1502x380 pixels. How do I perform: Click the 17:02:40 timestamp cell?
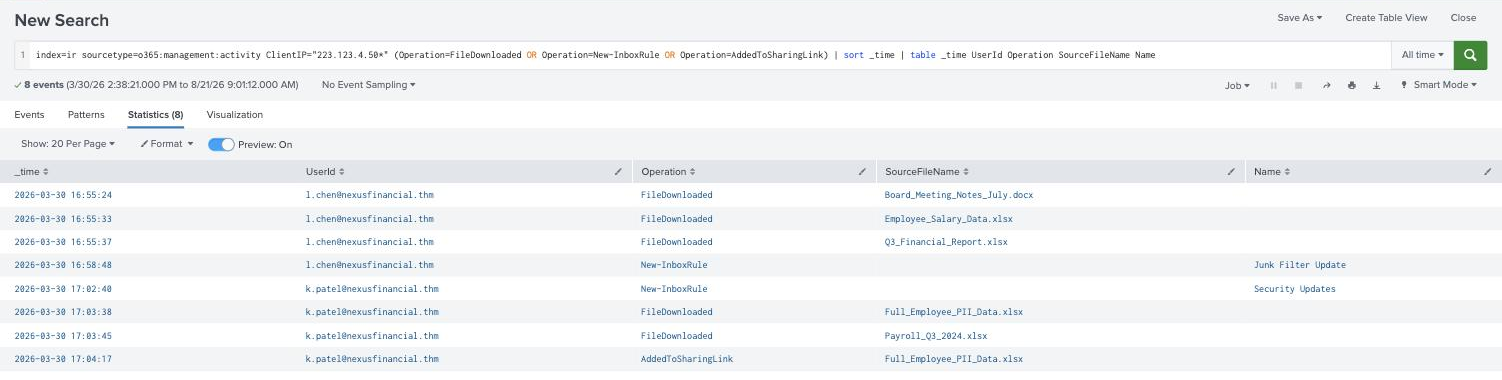(x=63, y=289)
